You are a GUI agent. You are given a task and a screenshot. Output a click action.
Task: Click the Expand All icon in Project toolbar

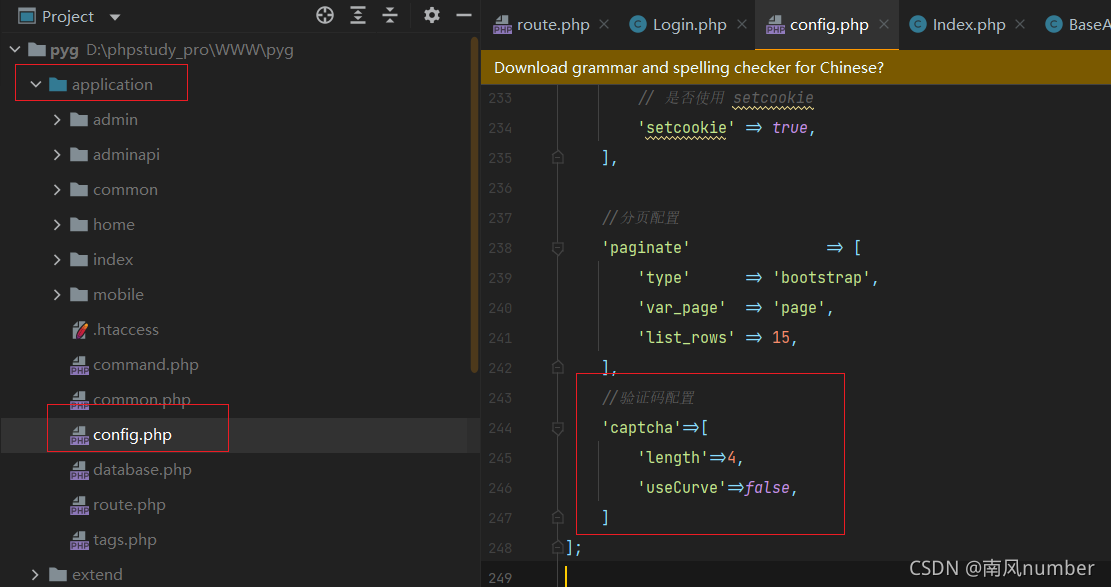click(x=358, y=15)
